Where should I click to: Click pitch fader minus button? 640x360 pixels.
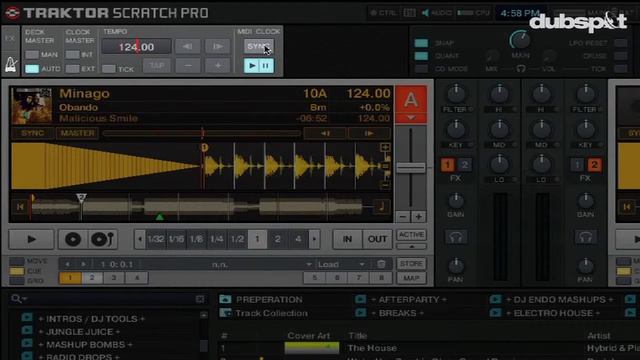(x=403, y=217)
